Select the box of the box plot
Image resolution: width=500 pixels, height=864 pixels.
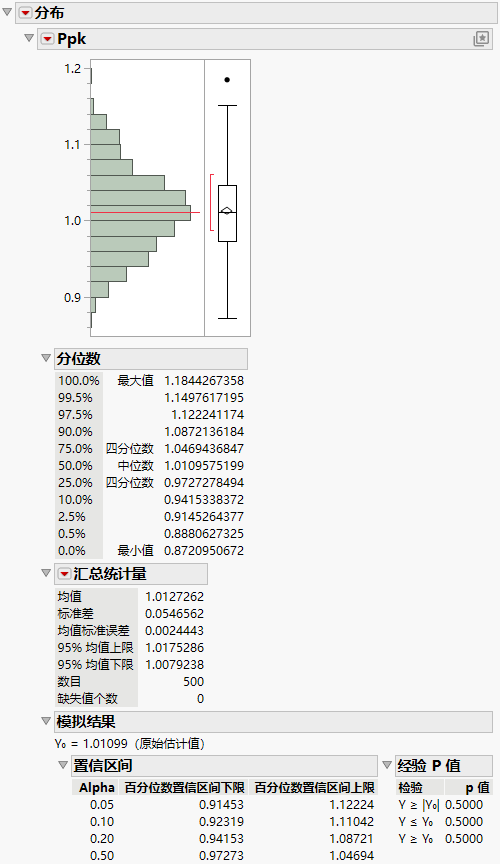click(227, 213)
